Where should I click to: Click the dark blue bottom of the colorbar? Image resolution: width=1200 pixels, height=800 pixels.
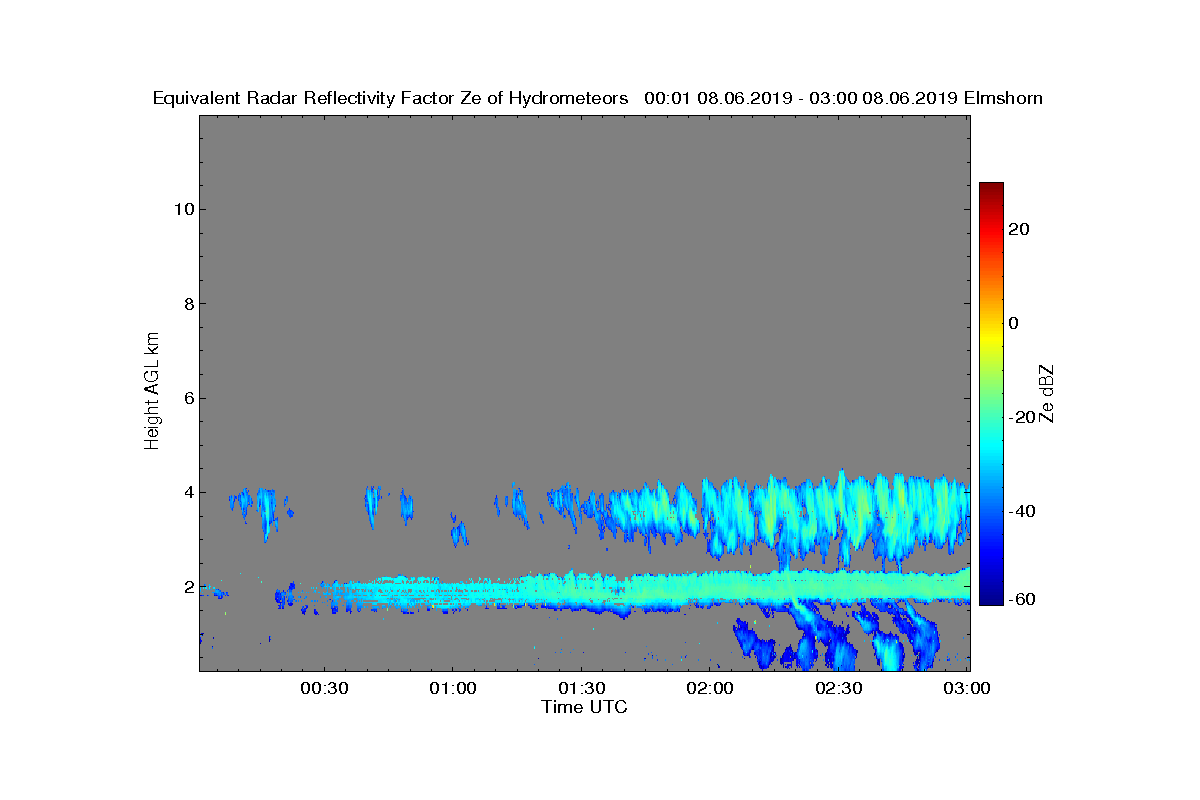(991, 598)
